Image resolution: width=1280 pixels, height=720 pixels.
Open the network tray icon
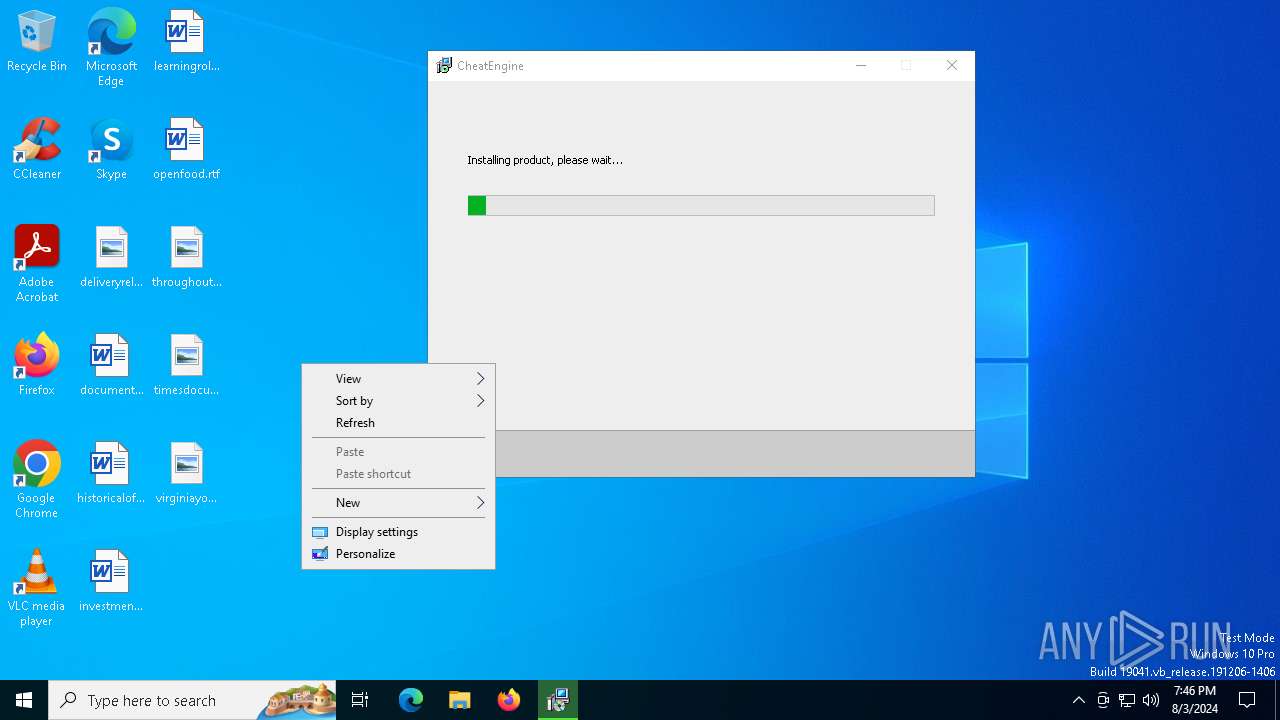(x=1127, y=700)
